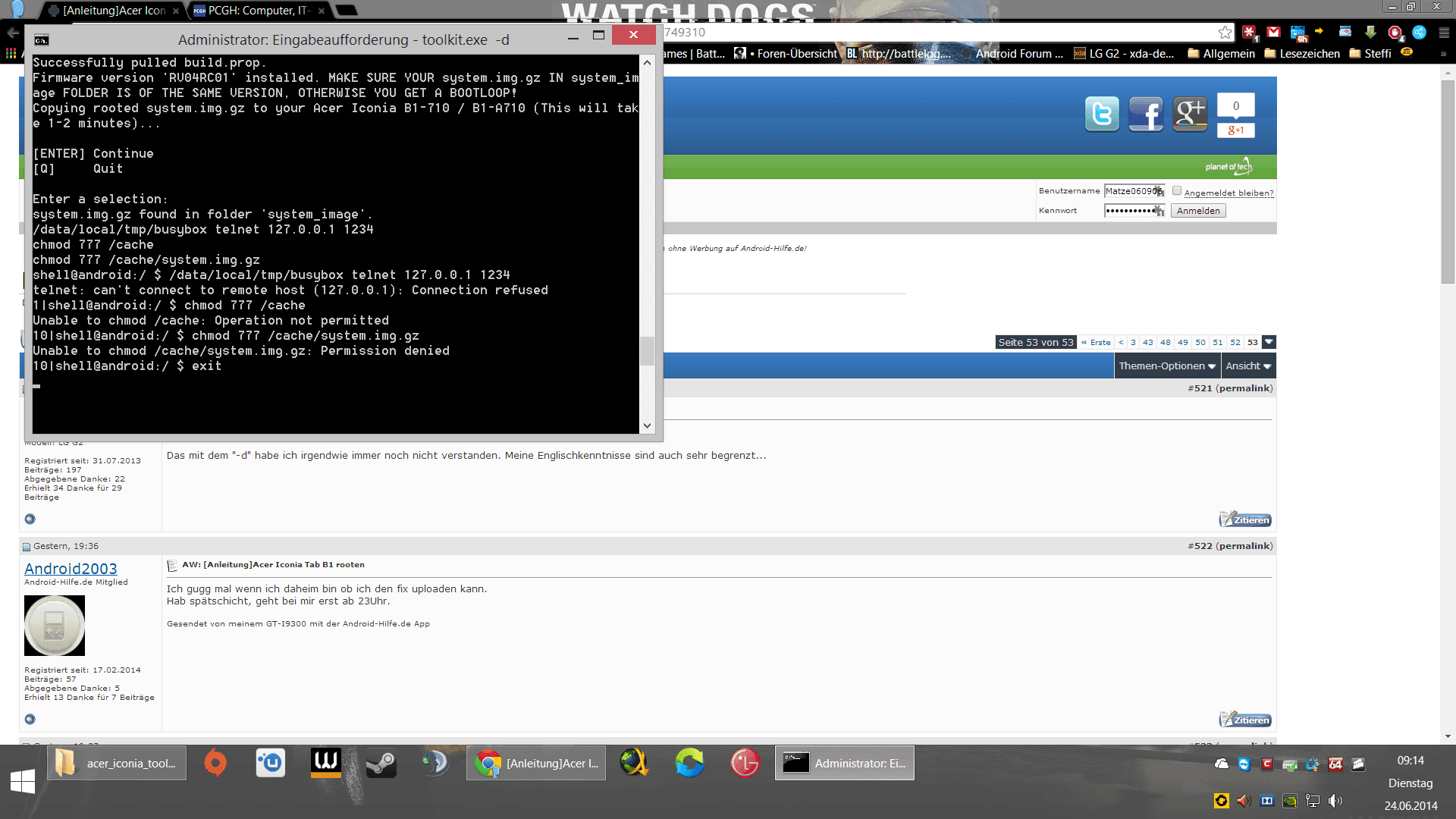Click the red asterisk extension icon

click(1250, 33)
